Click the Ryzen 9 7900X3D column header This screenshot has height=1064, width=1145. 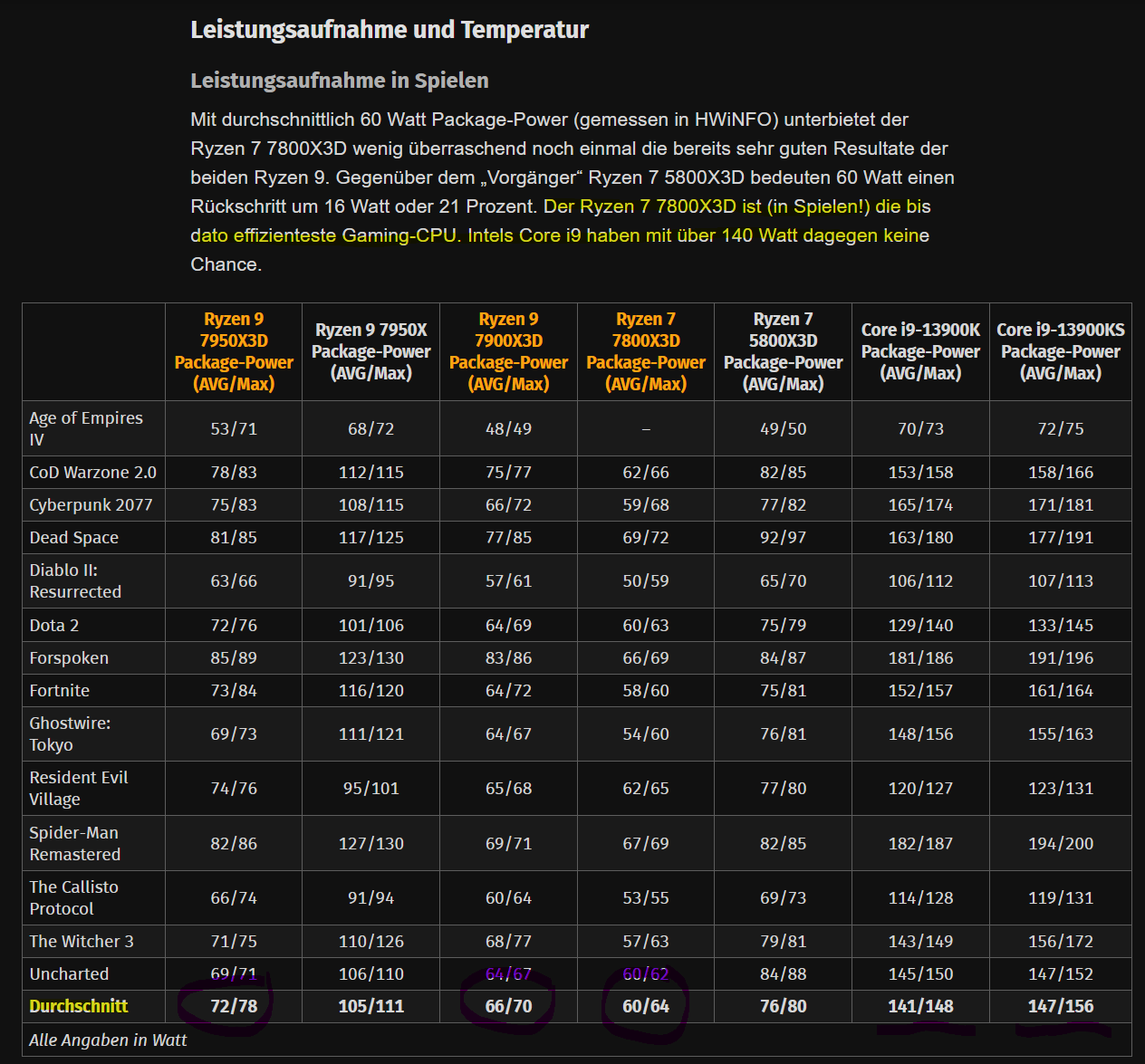[x=508, y=351]
